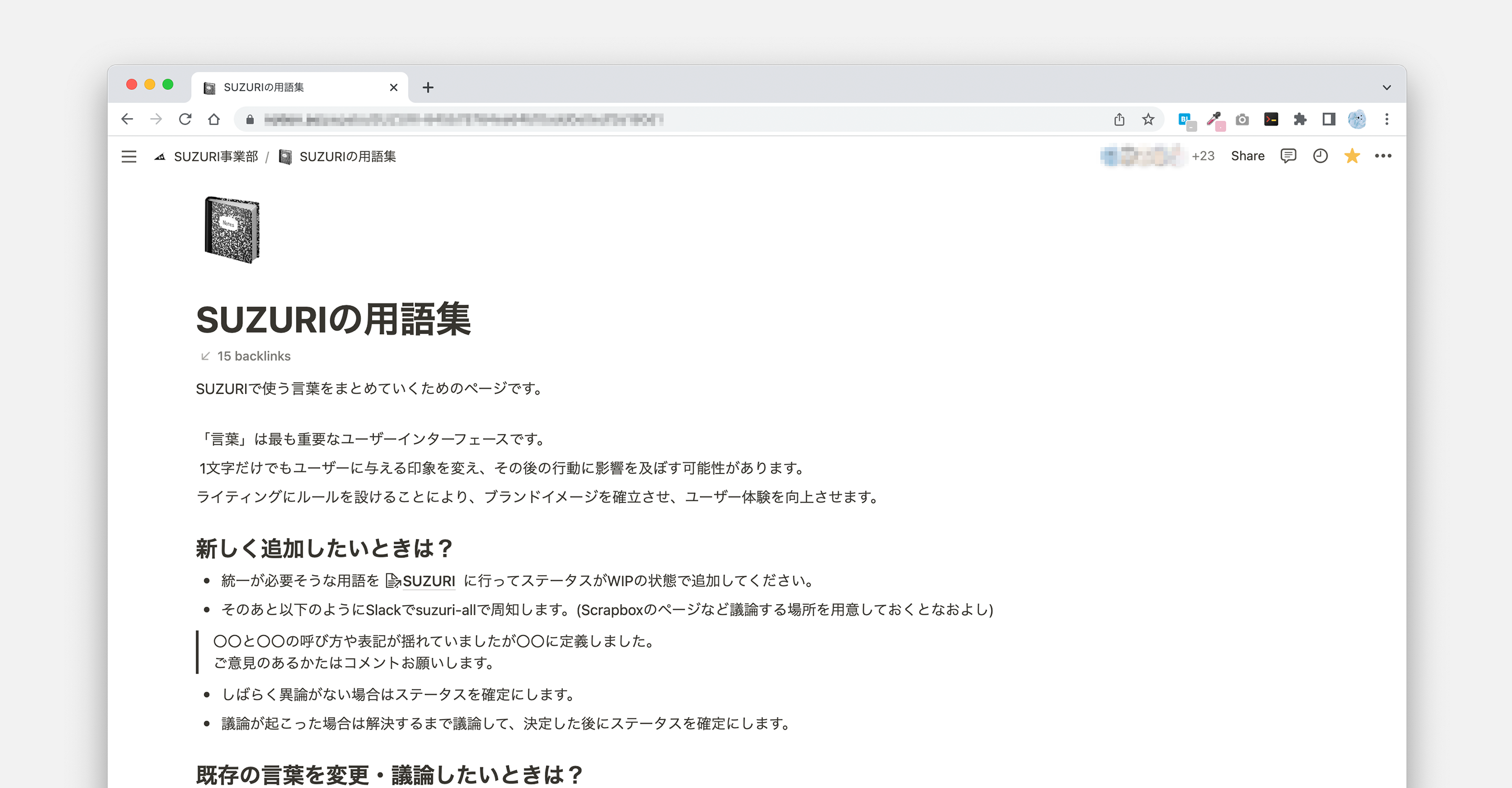
Task: Toggle the yellow favorite star
Action: coord(1352,155)
